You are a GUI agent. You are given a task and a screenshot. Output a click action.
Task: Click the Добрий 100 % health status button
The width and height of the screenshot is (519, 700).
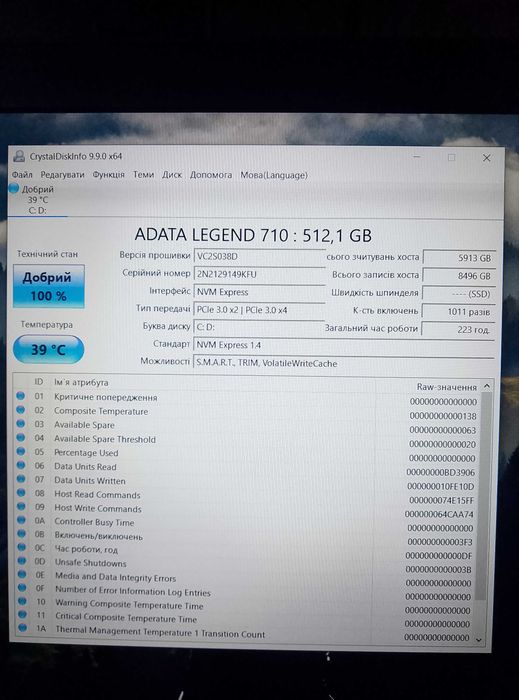(49, 286)
